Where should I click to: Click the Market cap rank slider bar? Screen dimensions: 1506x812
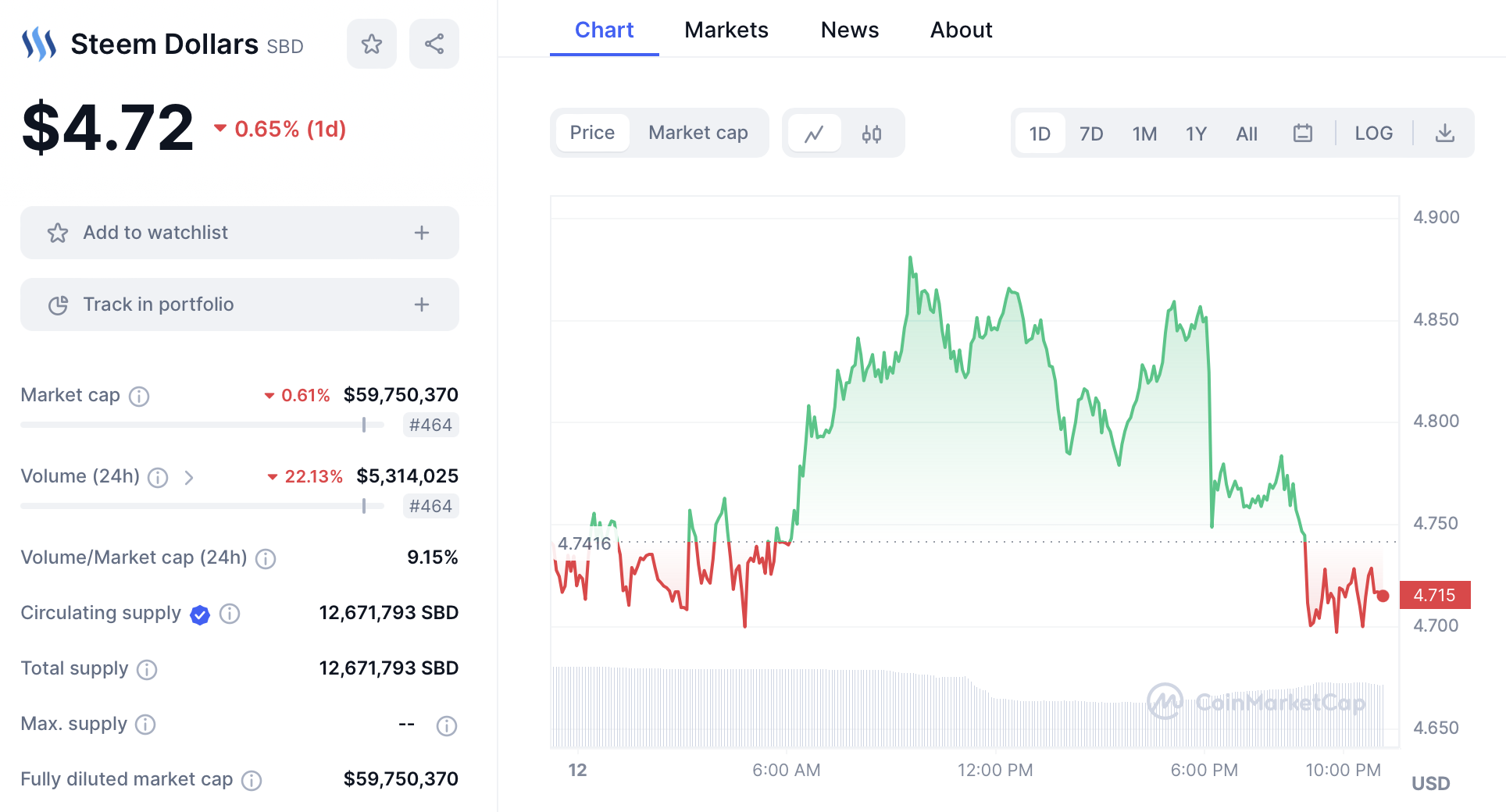(202, 425)
